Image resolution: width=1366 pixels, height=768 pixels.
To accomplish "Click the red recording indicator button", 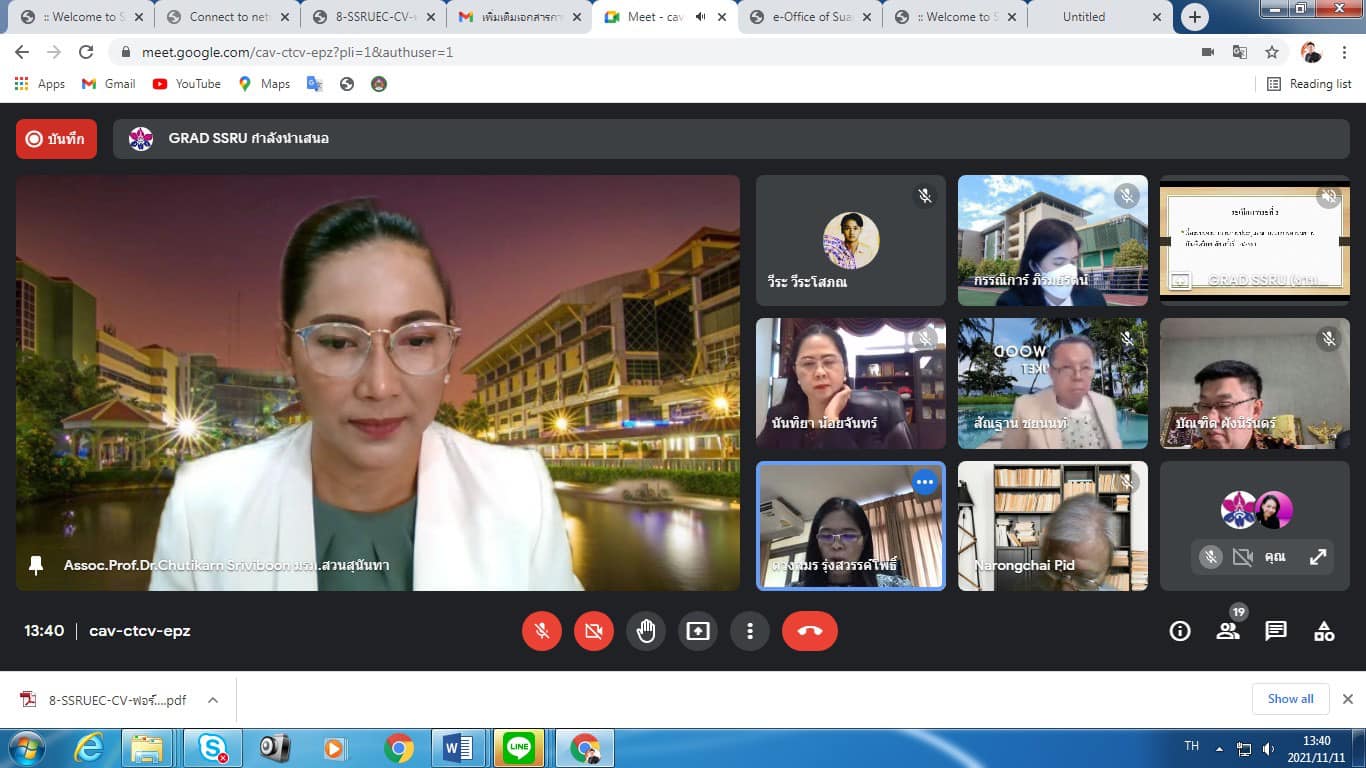I will pos(56,139).
